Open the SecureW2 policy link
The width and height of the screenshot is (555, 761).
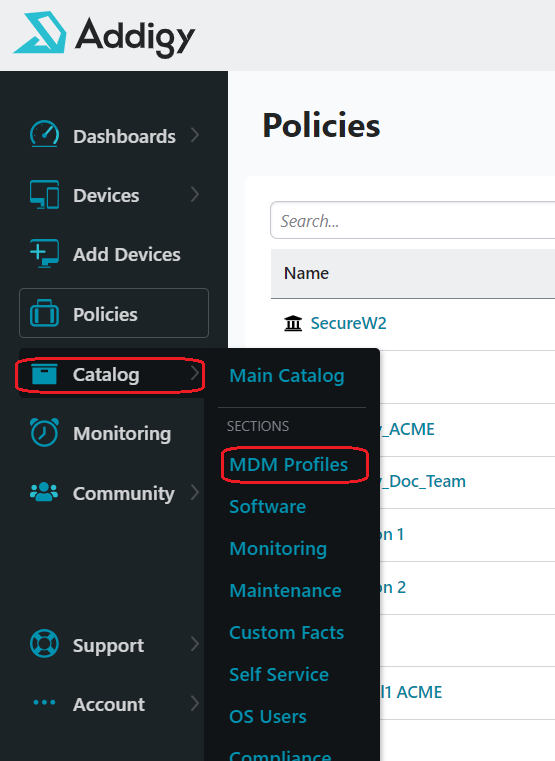click(348, 323)
